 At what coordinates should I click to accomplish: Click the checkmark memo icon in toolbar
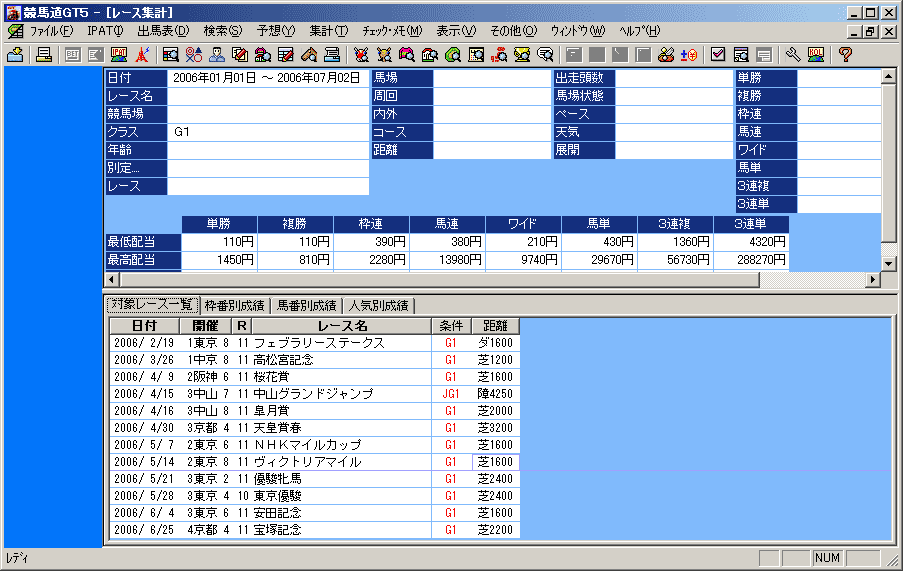[718, 54]
